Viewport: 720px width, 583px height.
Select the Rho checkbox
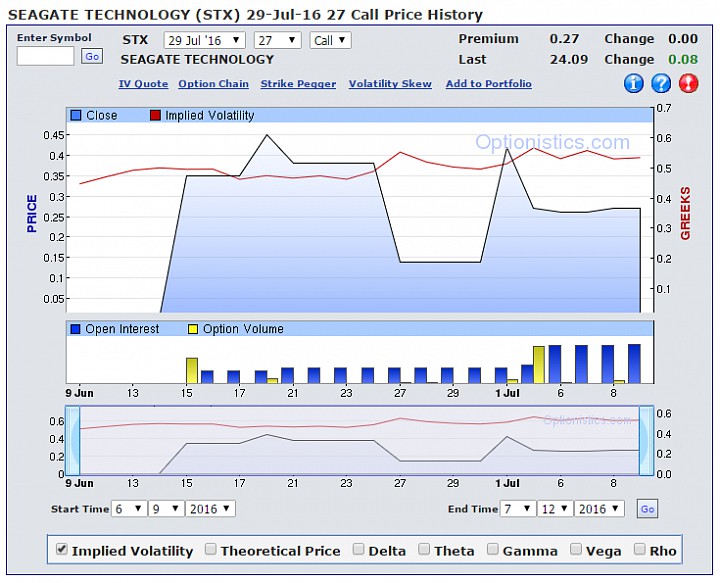[639, 549]
